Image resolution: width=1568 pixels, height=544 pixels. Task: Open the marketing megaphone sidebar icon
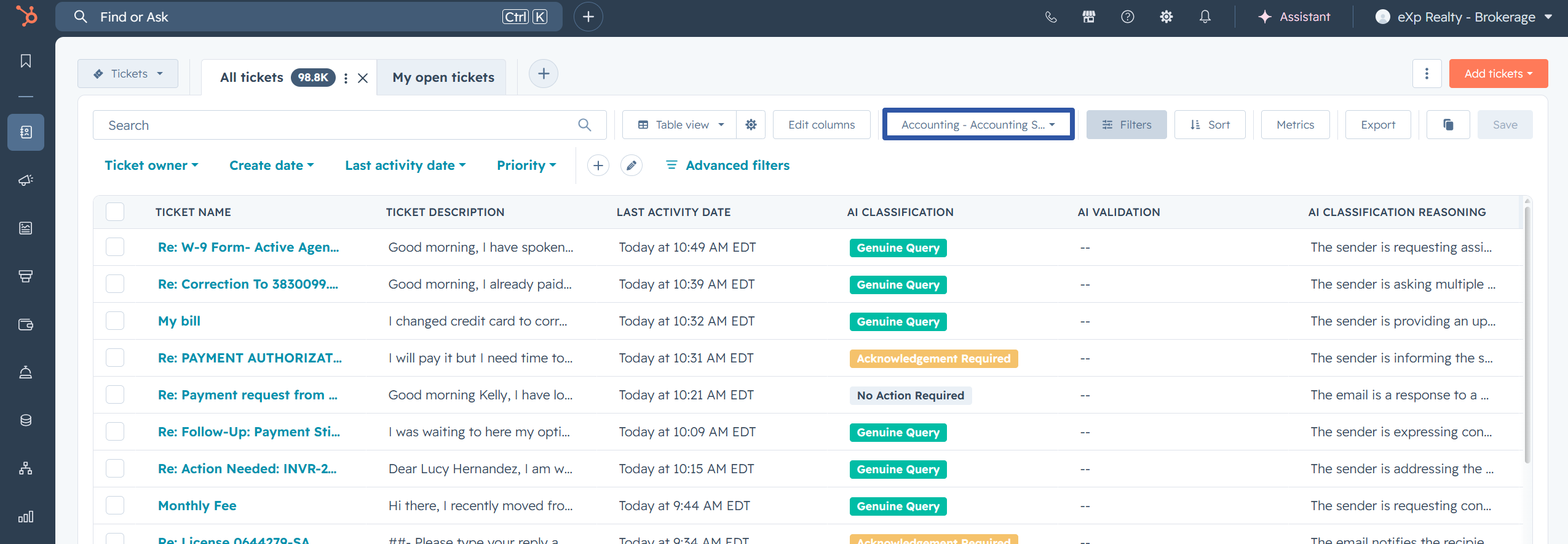26,180
